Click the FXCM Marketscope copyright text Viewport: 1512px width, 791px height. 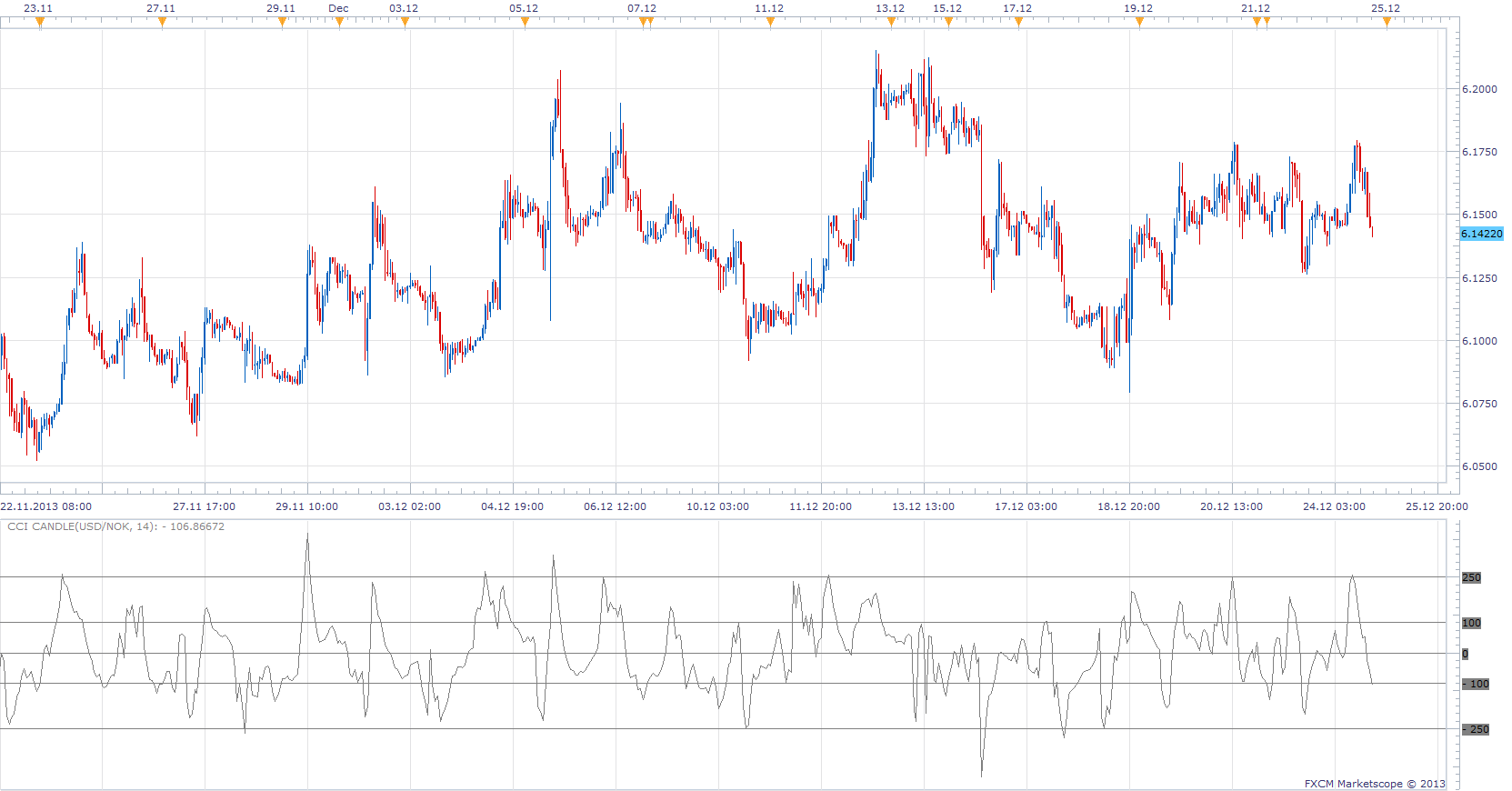click(1375, 784)
